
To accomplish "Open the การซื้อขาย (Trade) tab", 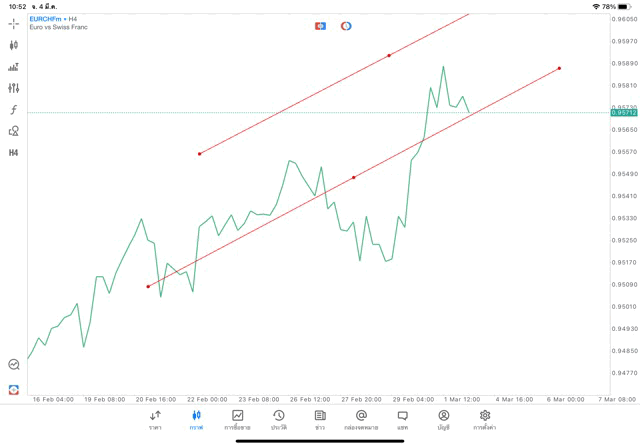I will (238, 419).
